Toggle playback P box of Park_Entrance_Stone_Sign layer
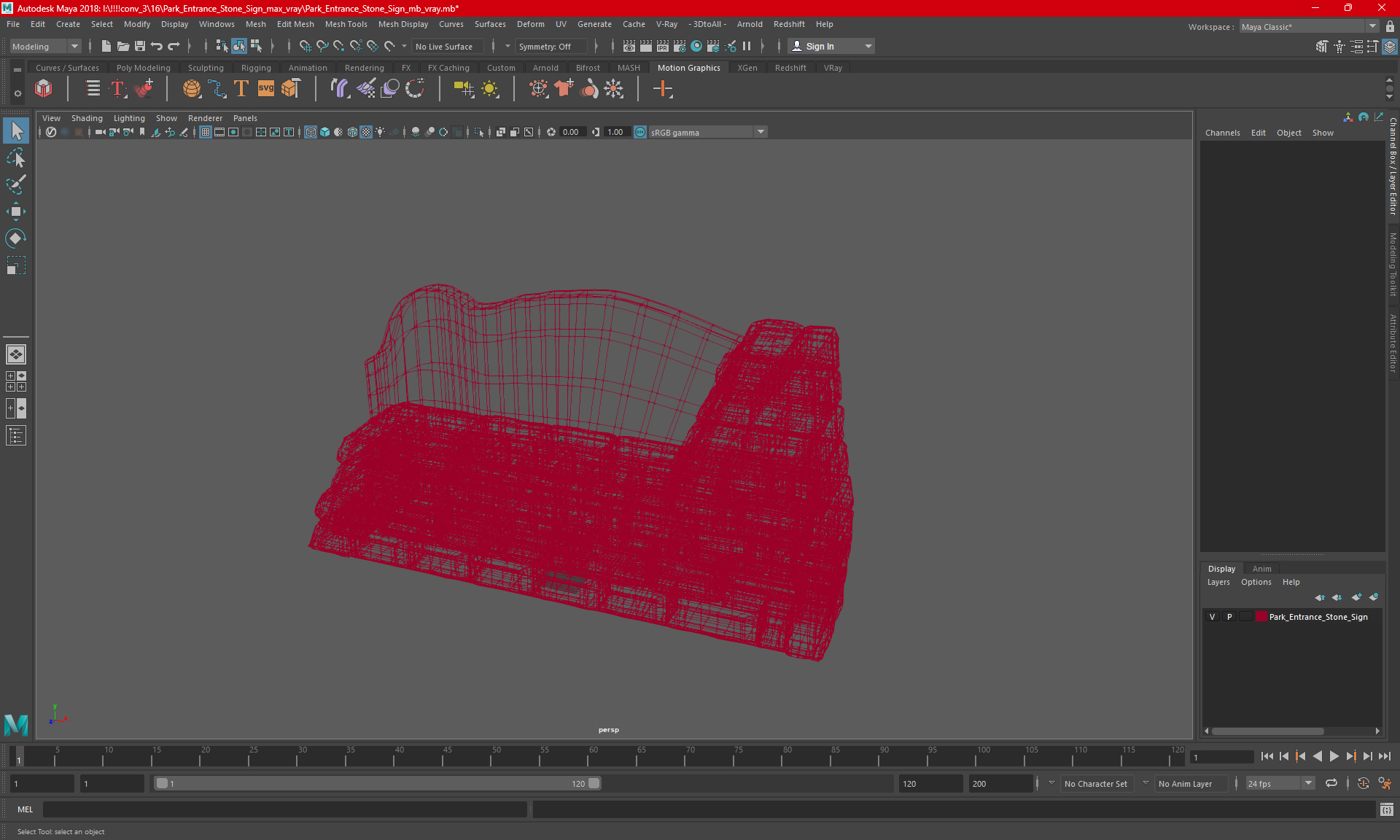This screenshot has width=1400, height=840. coord(1229,617)
